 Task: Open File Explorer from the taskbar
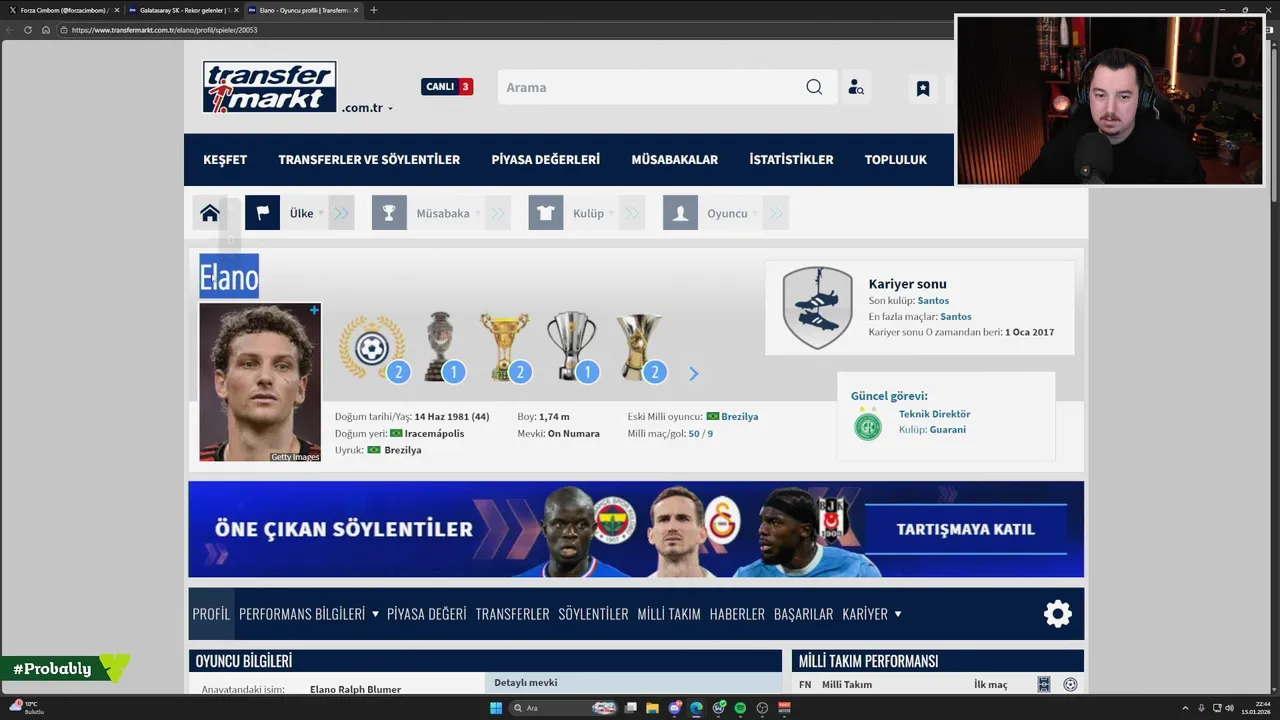click(x=652, y=708)
